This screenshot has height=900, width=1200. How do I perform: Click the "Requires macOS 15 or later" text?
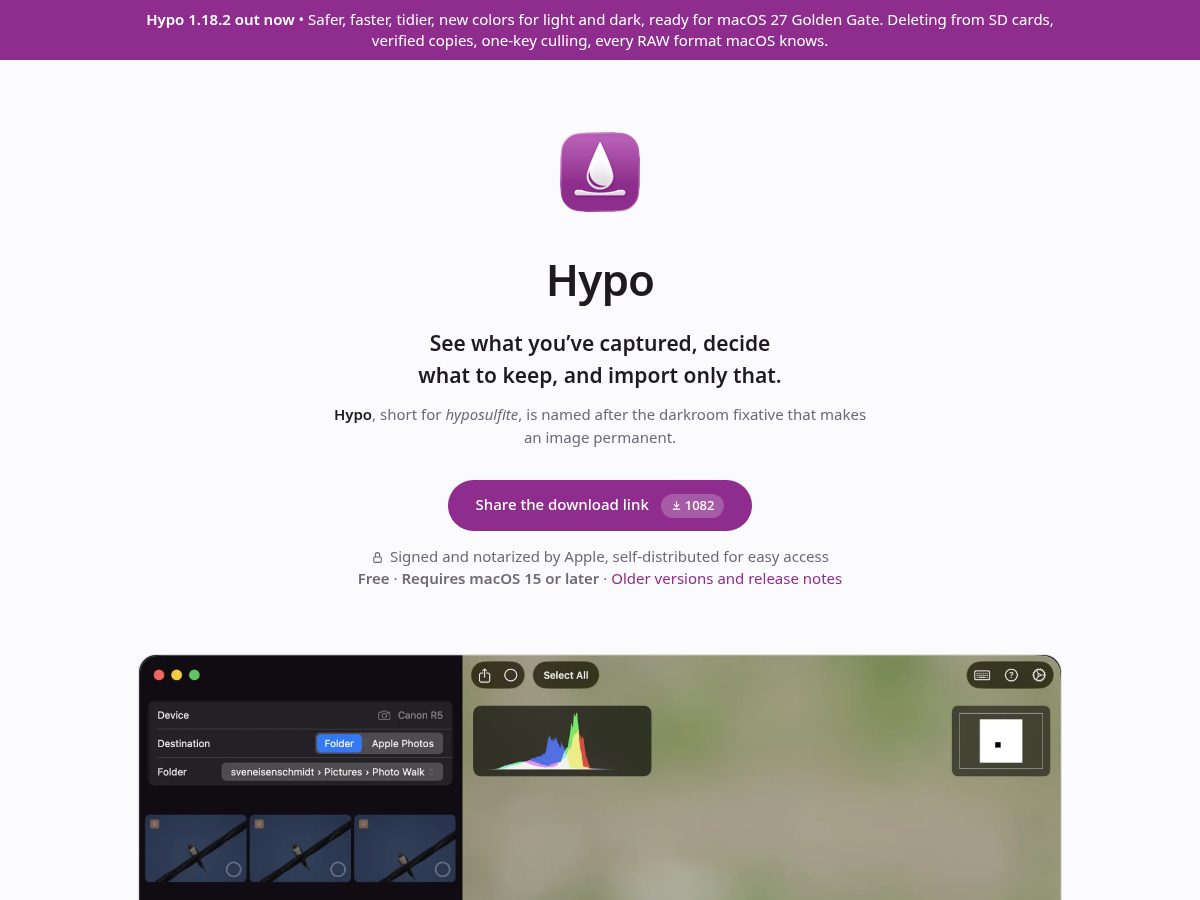point(500,579)
